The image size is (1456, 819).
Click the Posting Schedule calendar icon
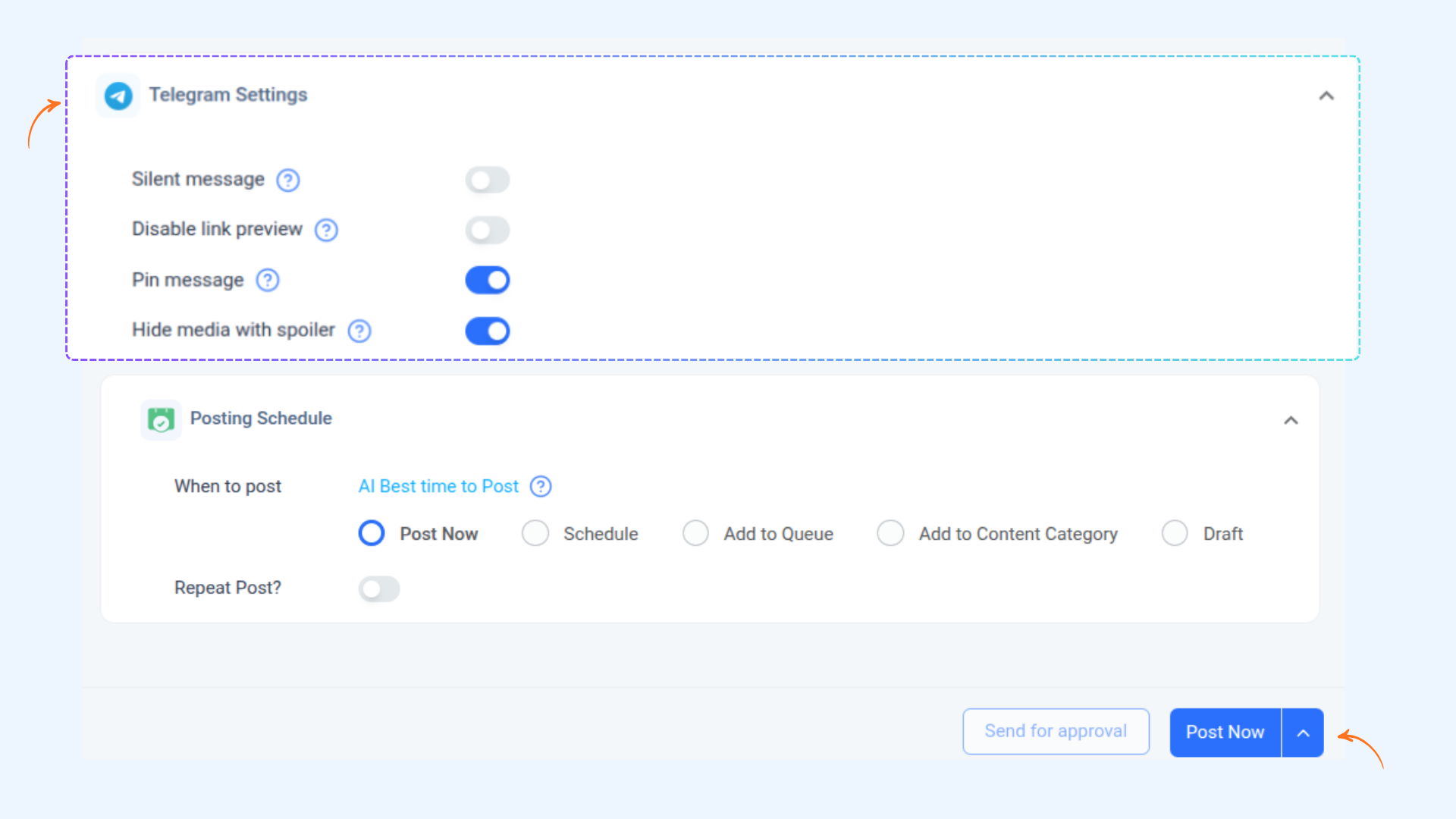pos(161,419)
